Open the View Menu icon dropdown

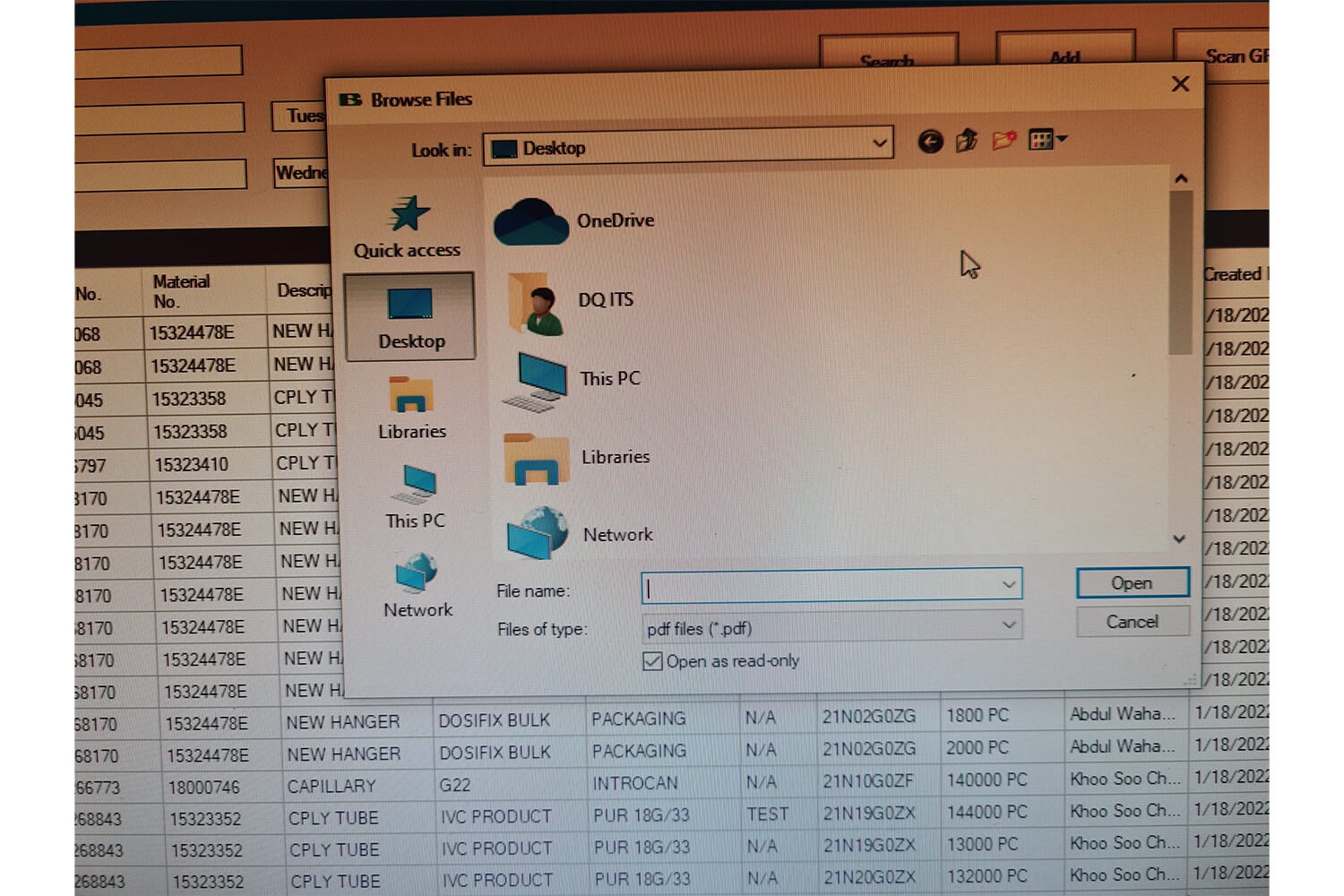tap(1047, 140)
